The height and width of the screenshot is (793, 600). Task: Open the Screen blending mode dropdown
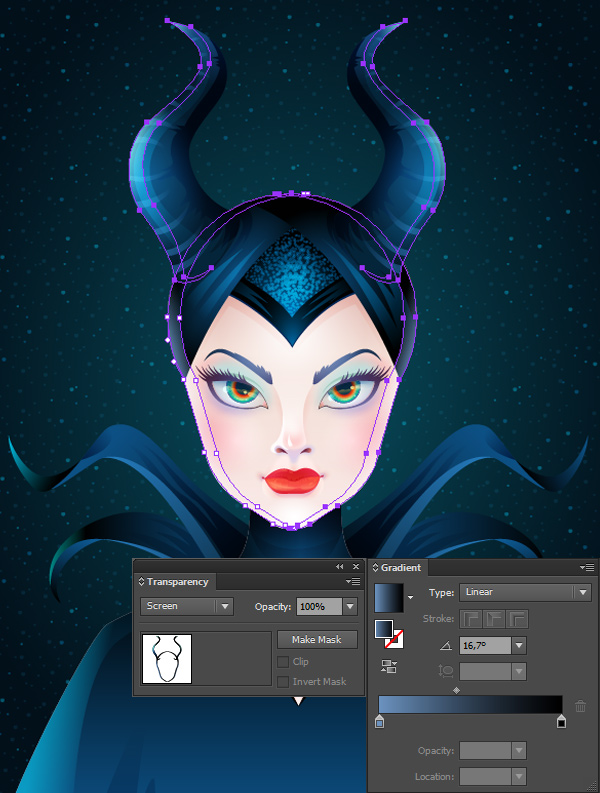[x=187, y=606]
